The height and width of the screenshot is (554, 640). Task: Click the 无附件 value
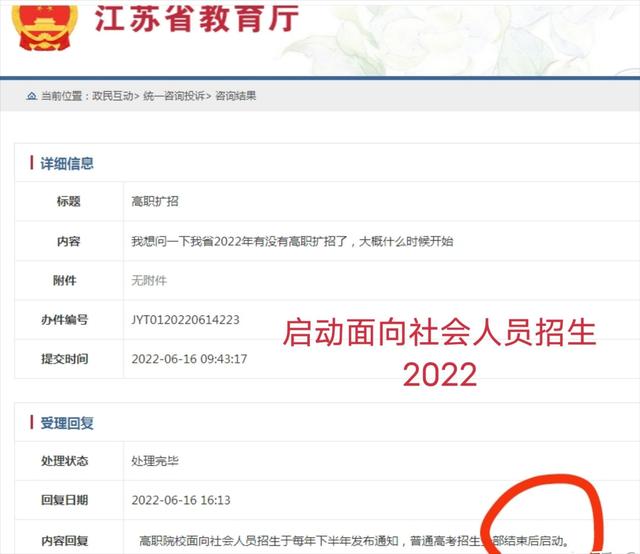[149, 280]
